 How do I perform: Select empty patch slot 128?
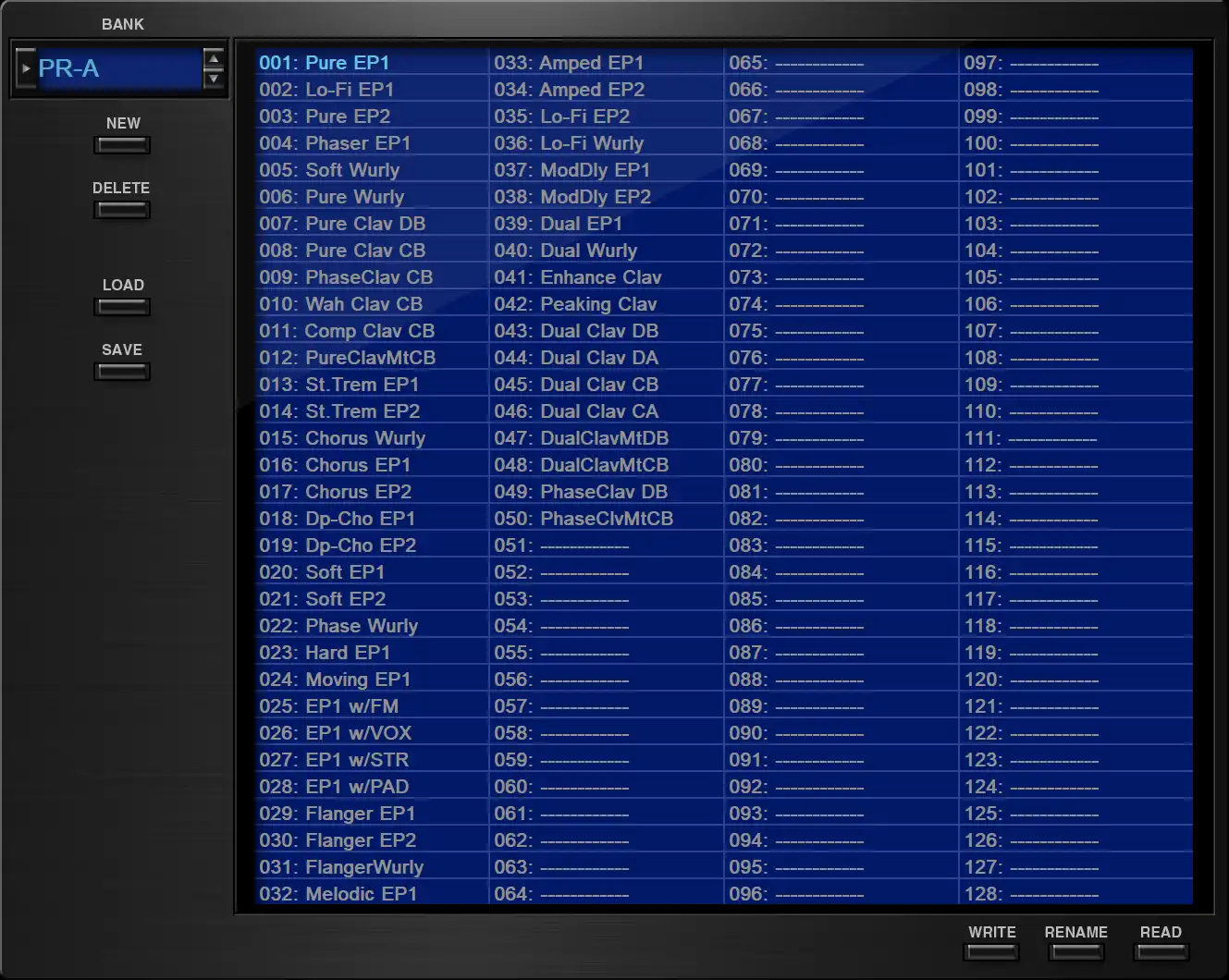point(1031,894)
